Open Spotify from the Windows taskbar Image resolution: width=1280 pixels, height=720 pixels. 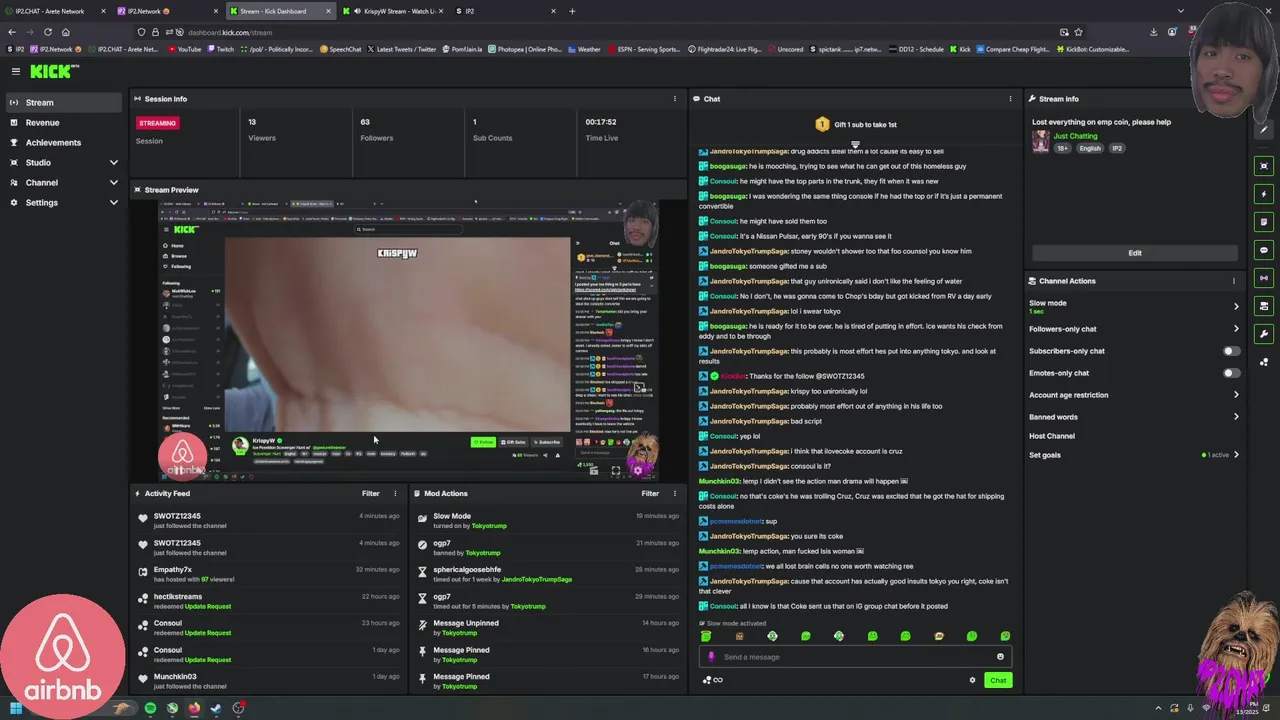150,708
